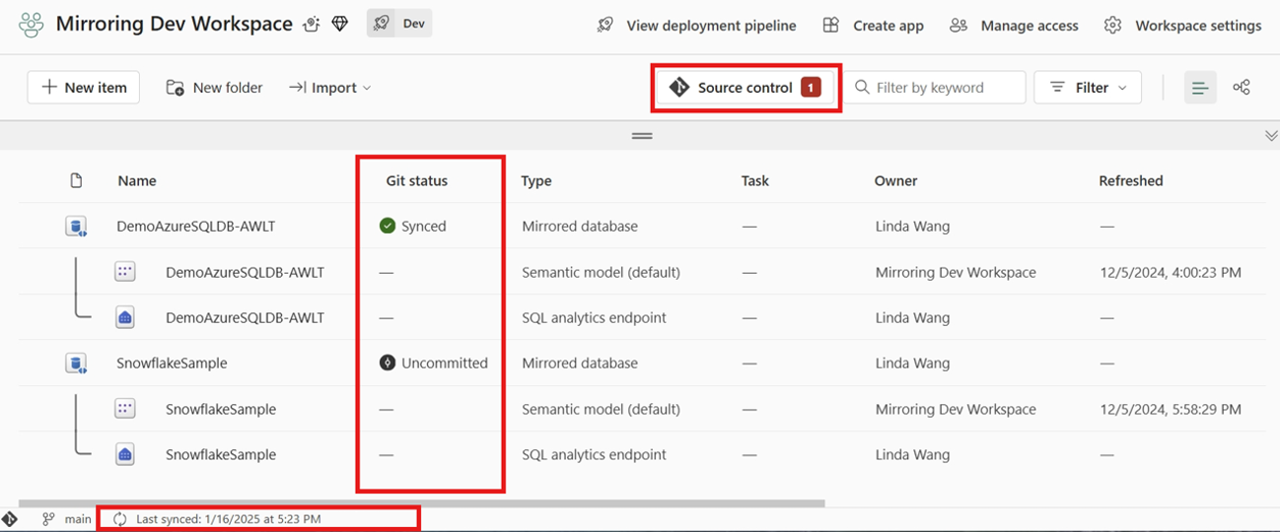Open the DemoAzureSQLDB-AWLT mirrored database
The width and height of the screenshot is (1280, 532).
pyautogui.click(x=196, y=226)
